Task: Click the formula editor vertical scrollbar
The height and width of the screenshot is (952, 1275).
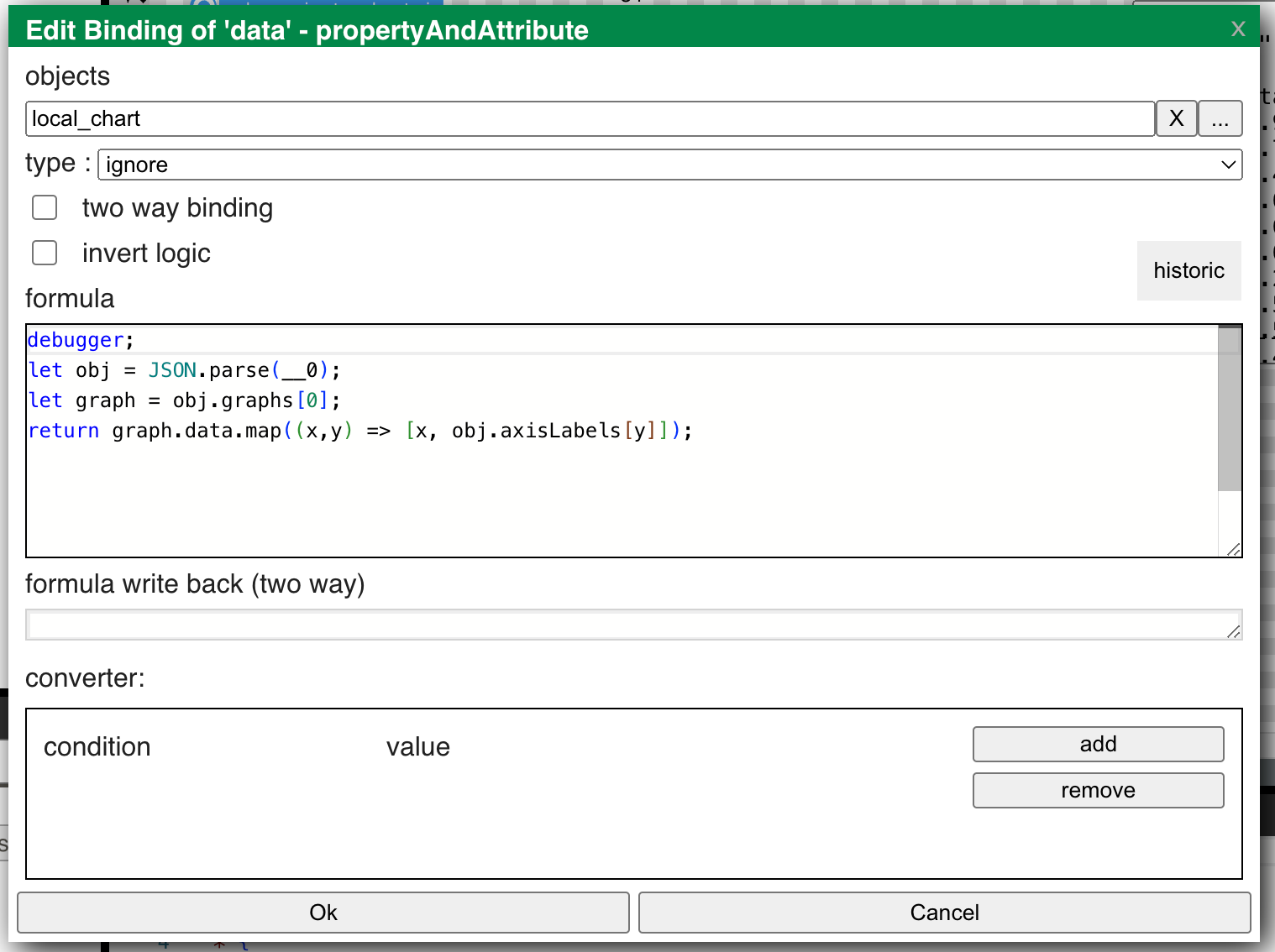Action: (x=1230, y=409)
